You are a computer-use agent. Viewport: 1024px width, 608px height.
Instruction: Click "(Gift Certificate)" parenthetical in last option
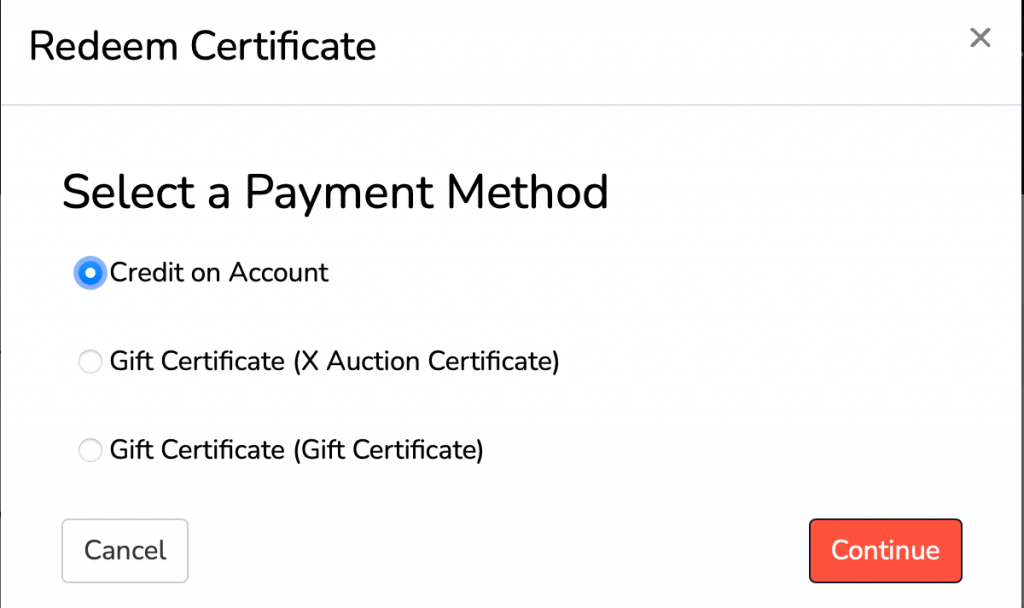click(388, 450)
